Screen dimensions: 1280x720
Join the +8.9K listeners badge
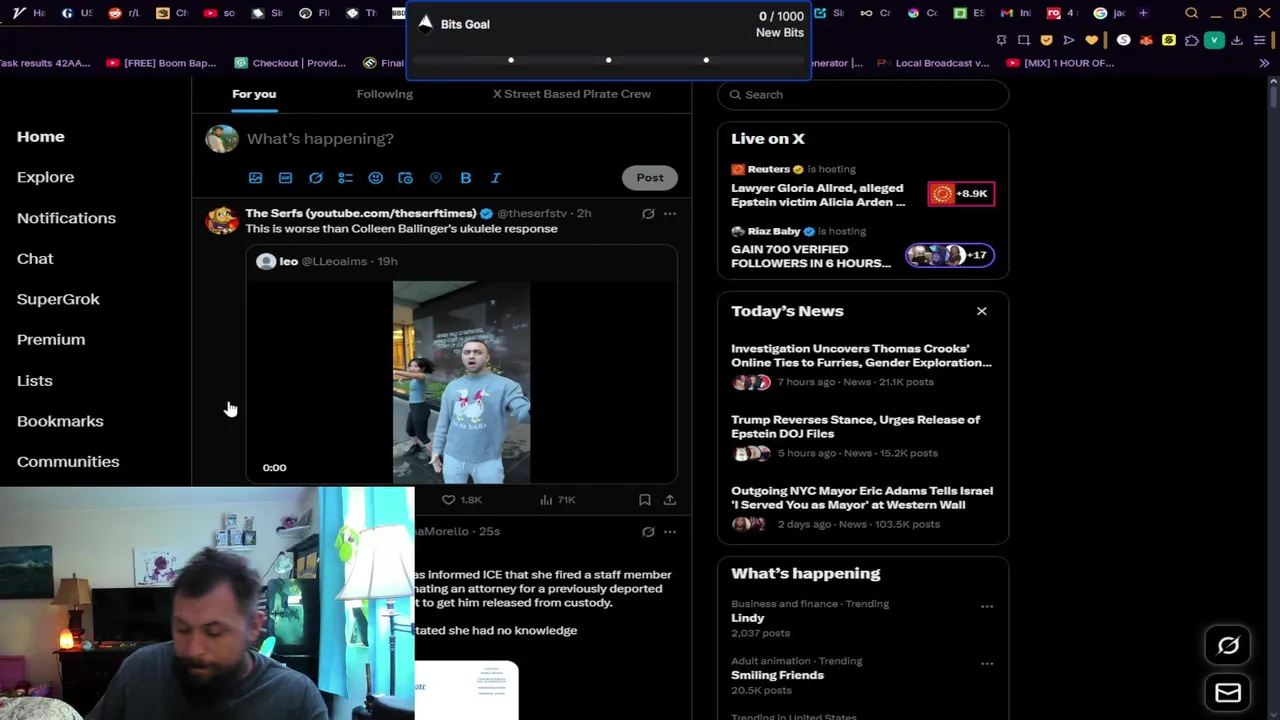(961, 194)
